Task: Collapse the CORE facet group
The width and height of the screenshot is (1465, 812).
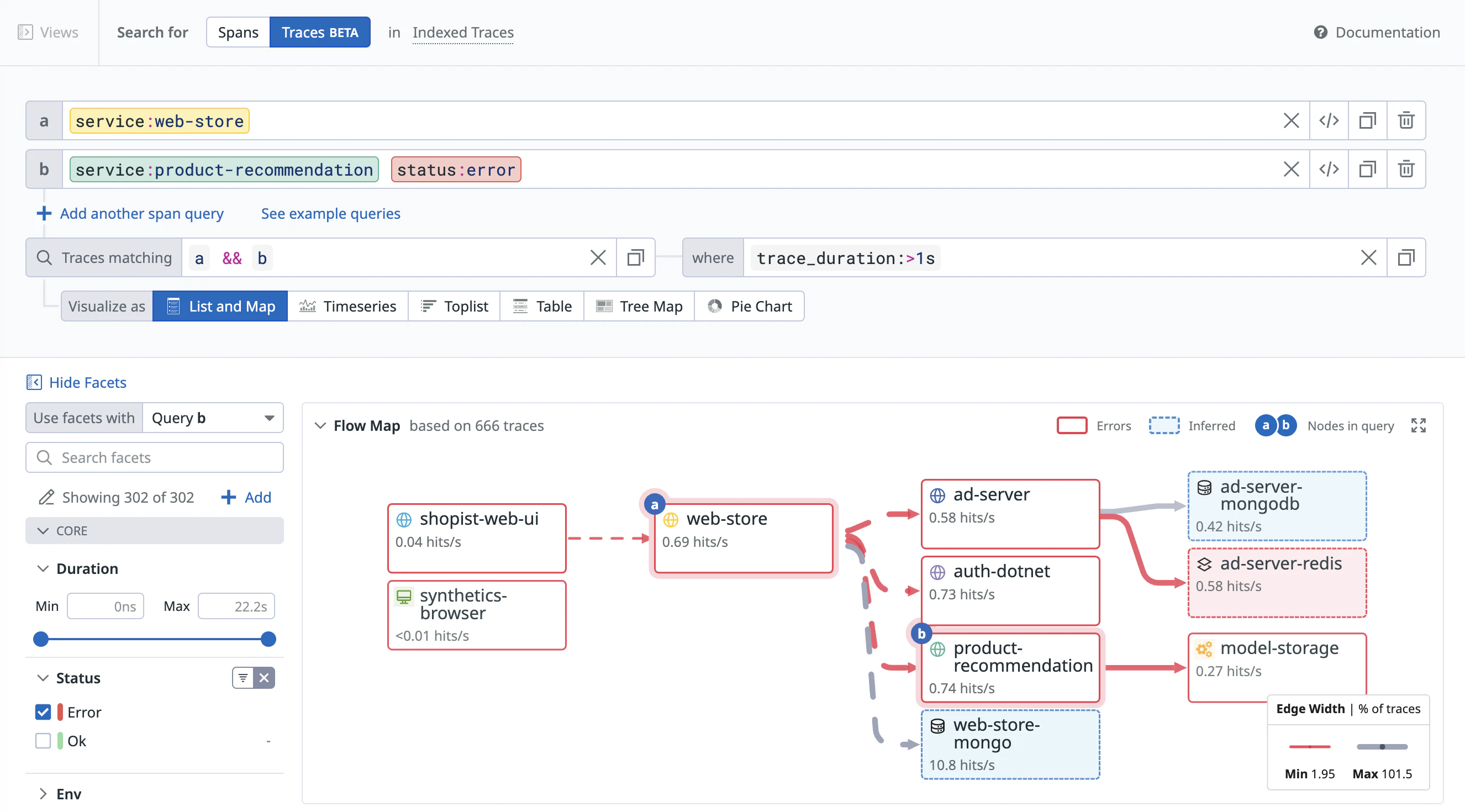Action: pos(155,530)
